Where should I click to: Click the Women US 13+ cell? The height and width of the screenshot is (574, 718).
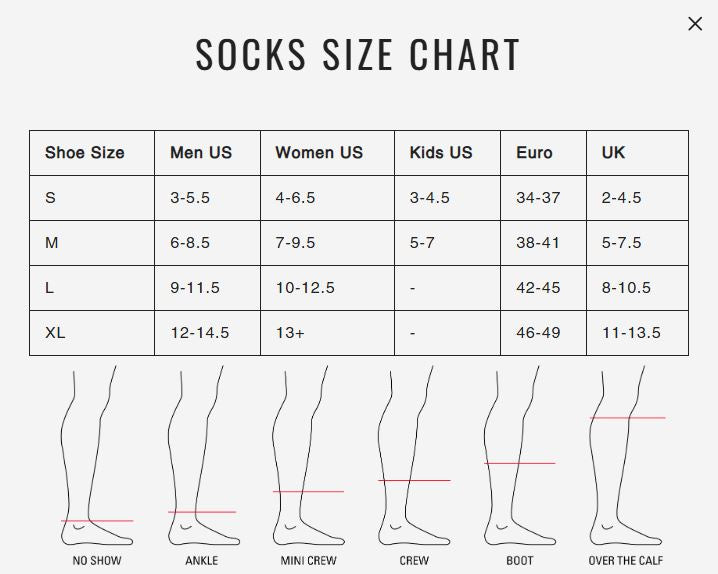[x=290, y=332]
